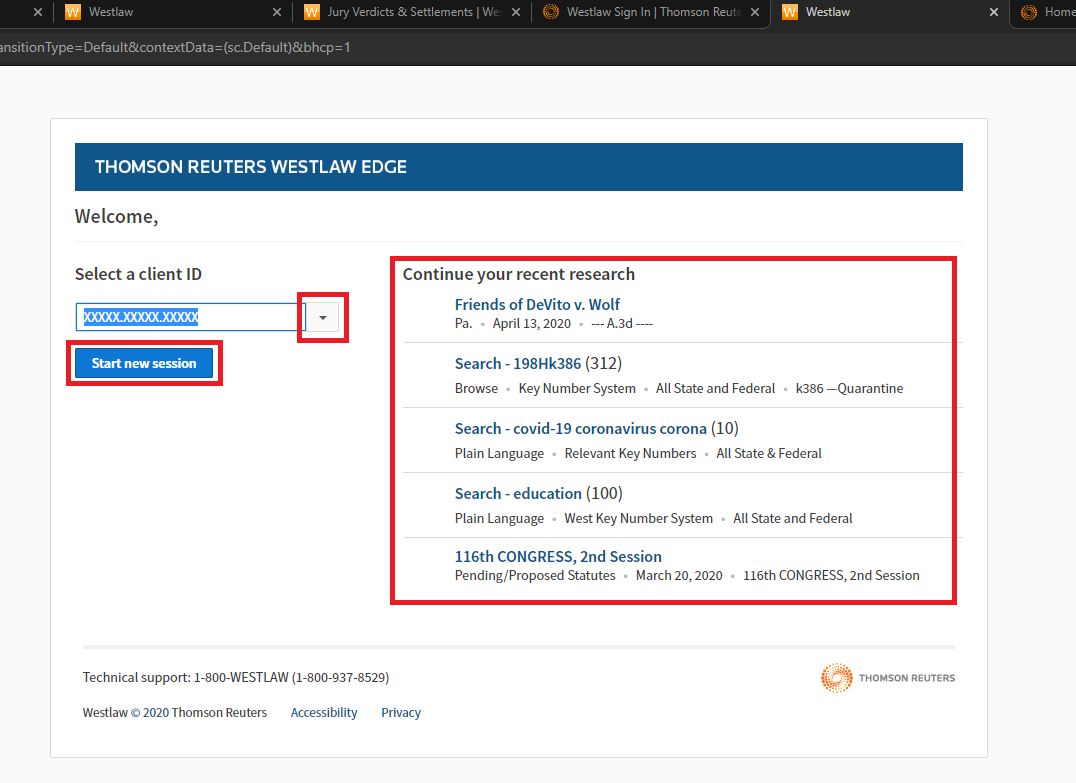Open 116th CONGRESS, 2nd Session link
The height and width of the screenshot is (783, 1076).
[x=557, y=557]
